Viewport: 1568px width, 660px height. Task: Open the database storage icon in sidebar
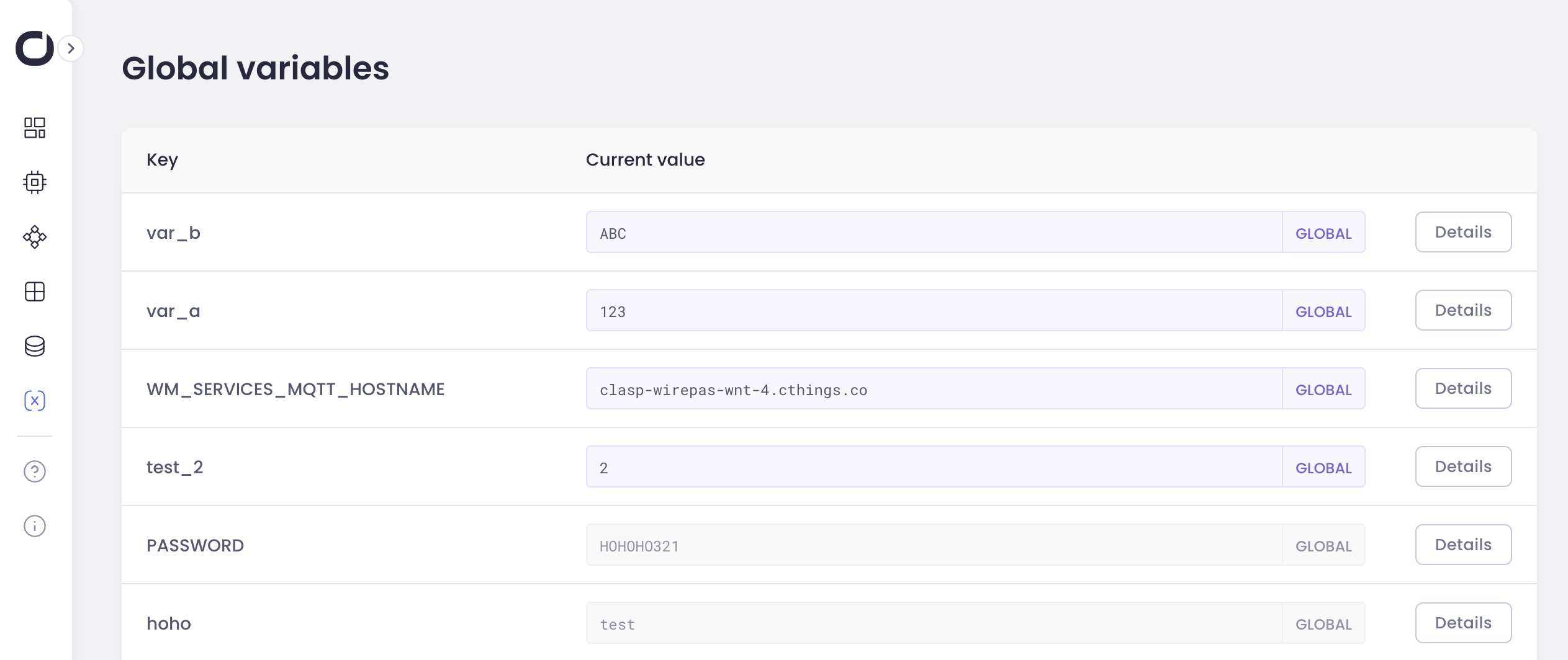coord(35,346)
